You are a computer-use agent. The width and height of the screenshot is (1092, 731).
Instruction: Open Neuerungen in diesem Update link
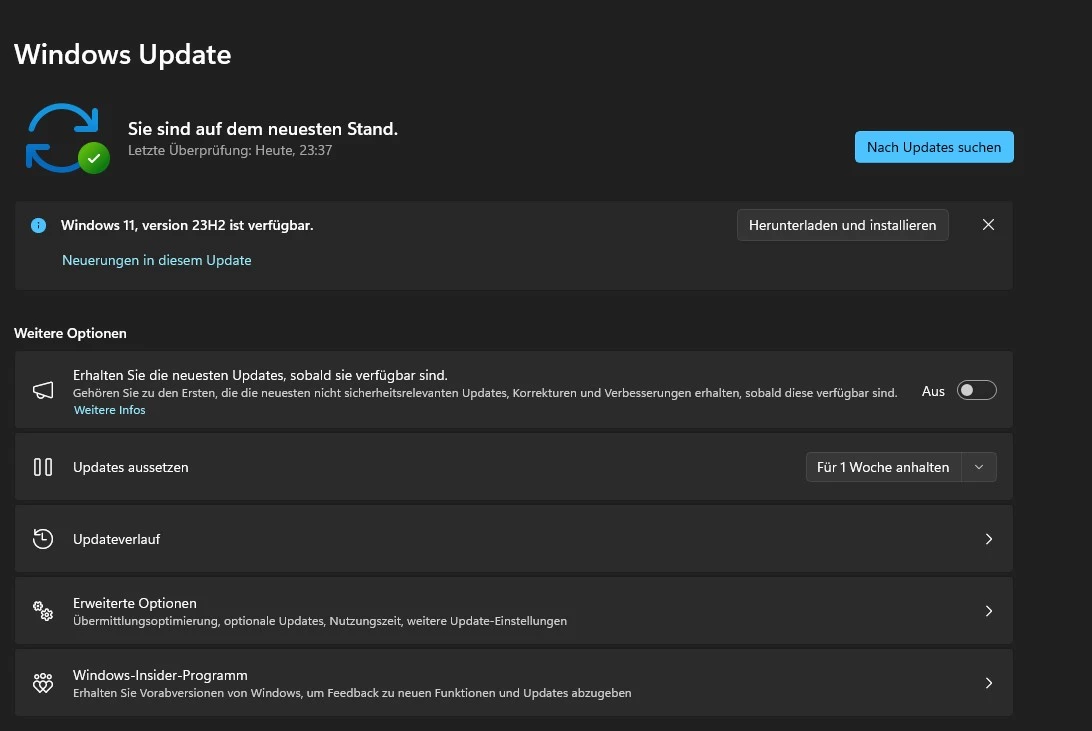pos(157,260)
